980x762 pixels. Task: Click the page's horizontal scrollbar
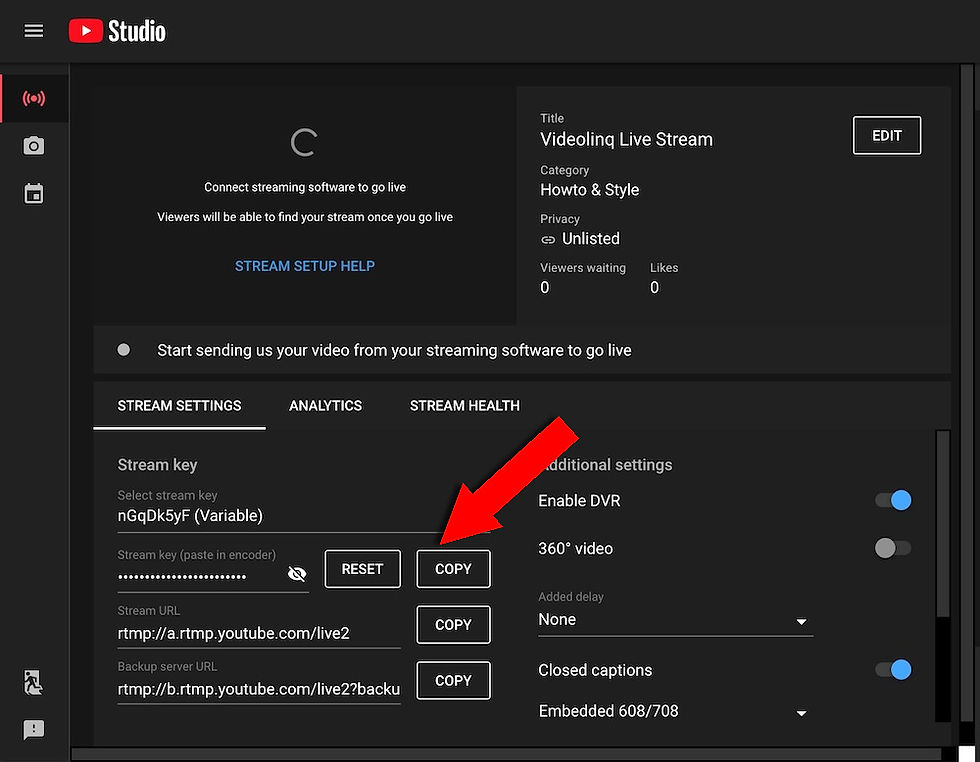coord(506,754)
